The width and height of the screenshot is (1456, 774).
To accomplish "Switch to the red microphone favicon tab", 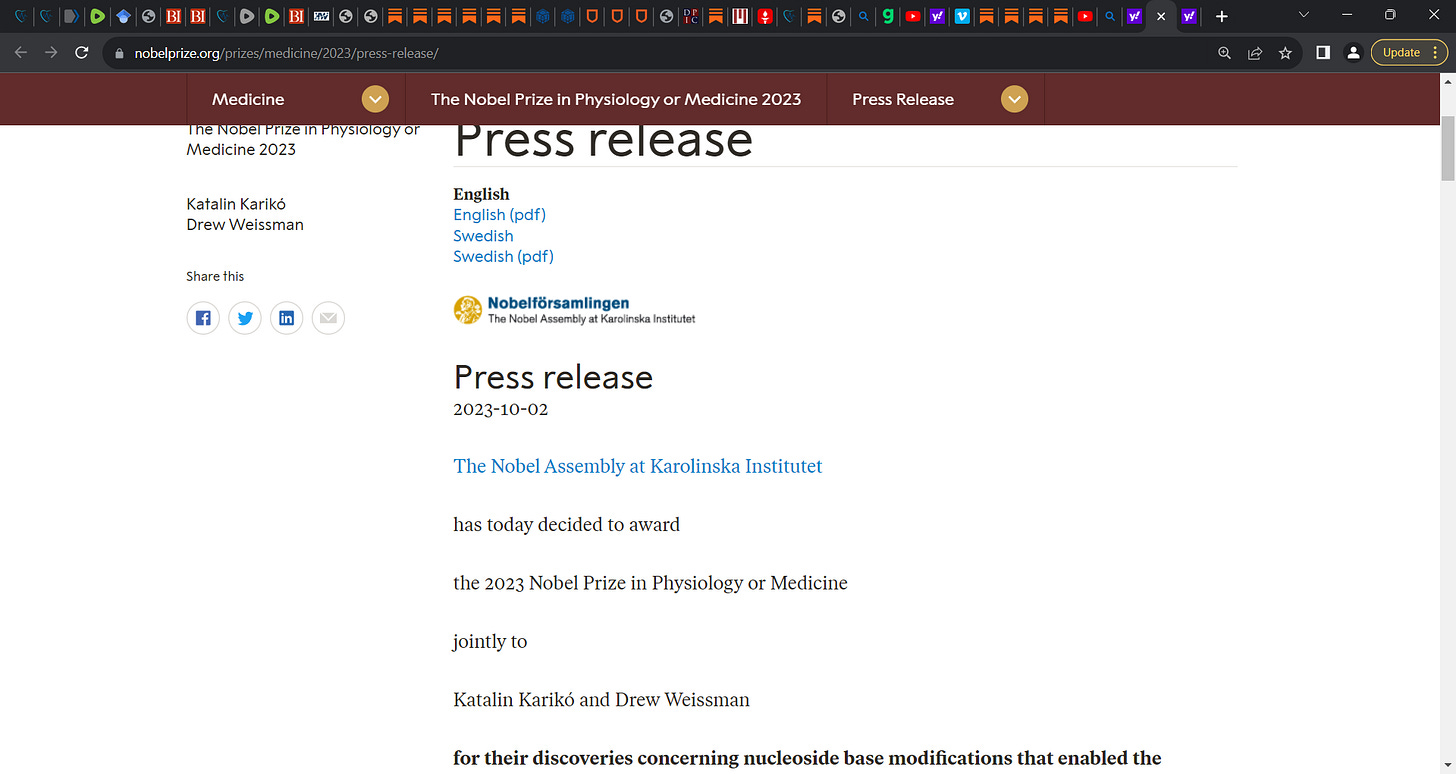I will 765,16.
